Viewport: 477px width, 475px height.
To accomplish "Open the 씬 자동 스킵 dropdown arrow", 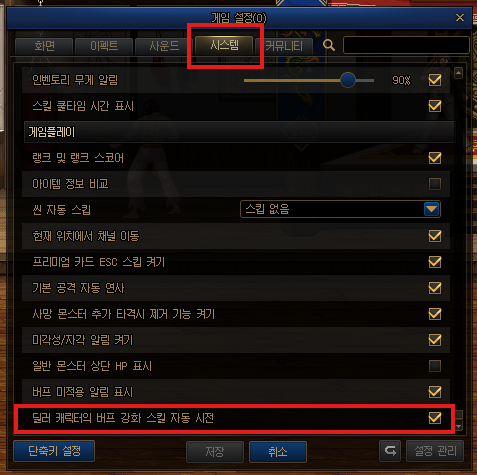I will pos(432,209).
